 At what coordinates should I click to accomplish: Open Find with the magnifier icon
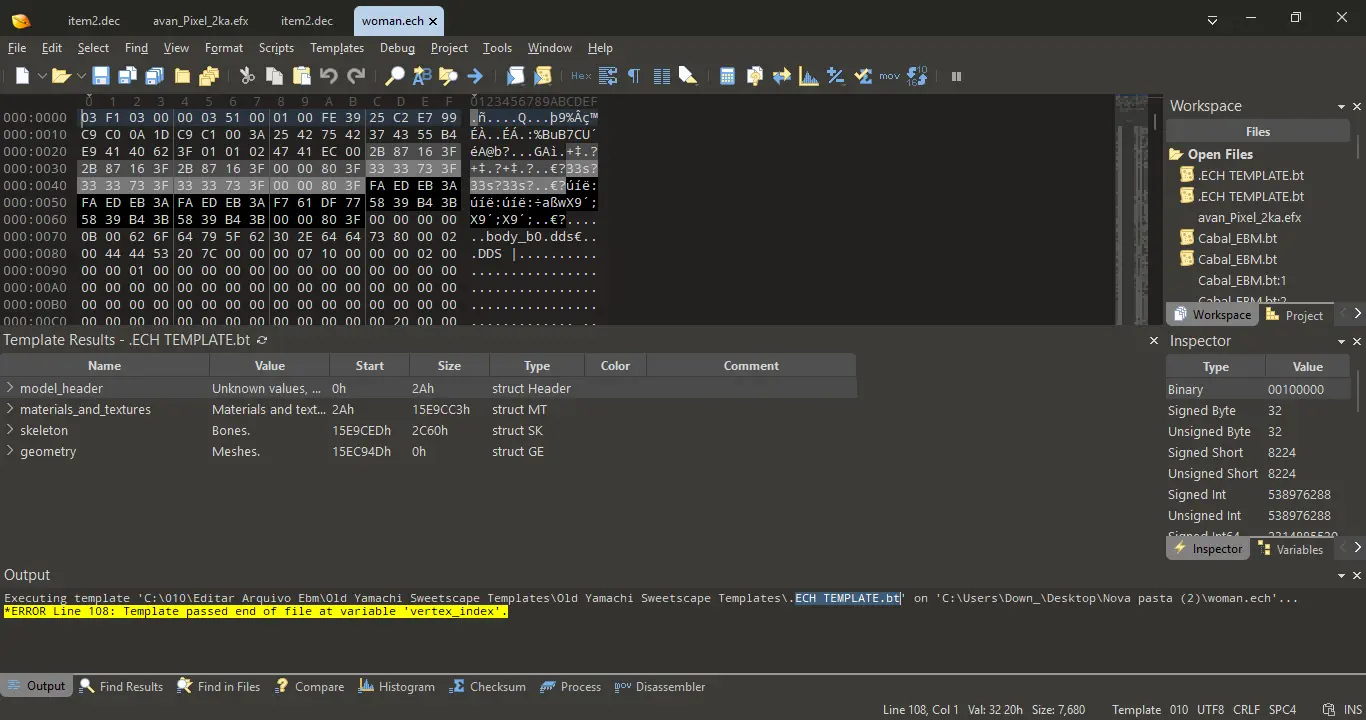pos(395,76)
